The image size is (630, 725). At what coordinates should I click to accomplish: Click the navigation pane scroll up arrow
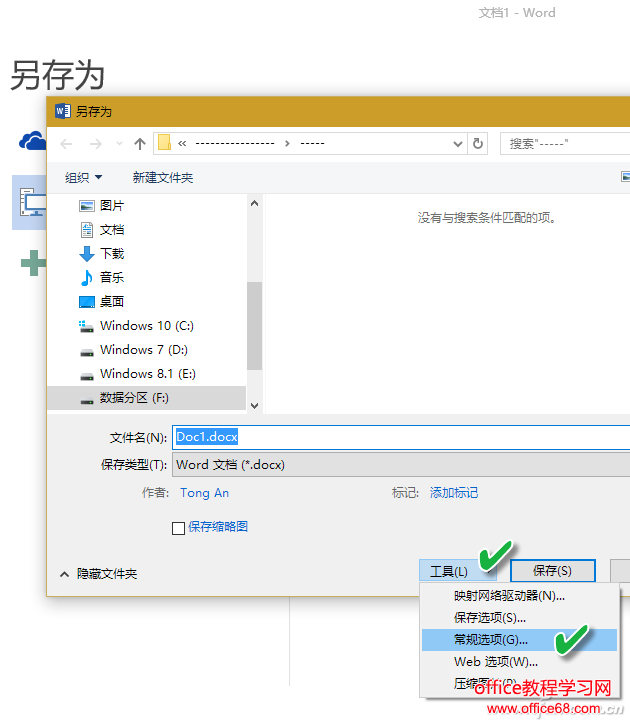pos(254,203)
